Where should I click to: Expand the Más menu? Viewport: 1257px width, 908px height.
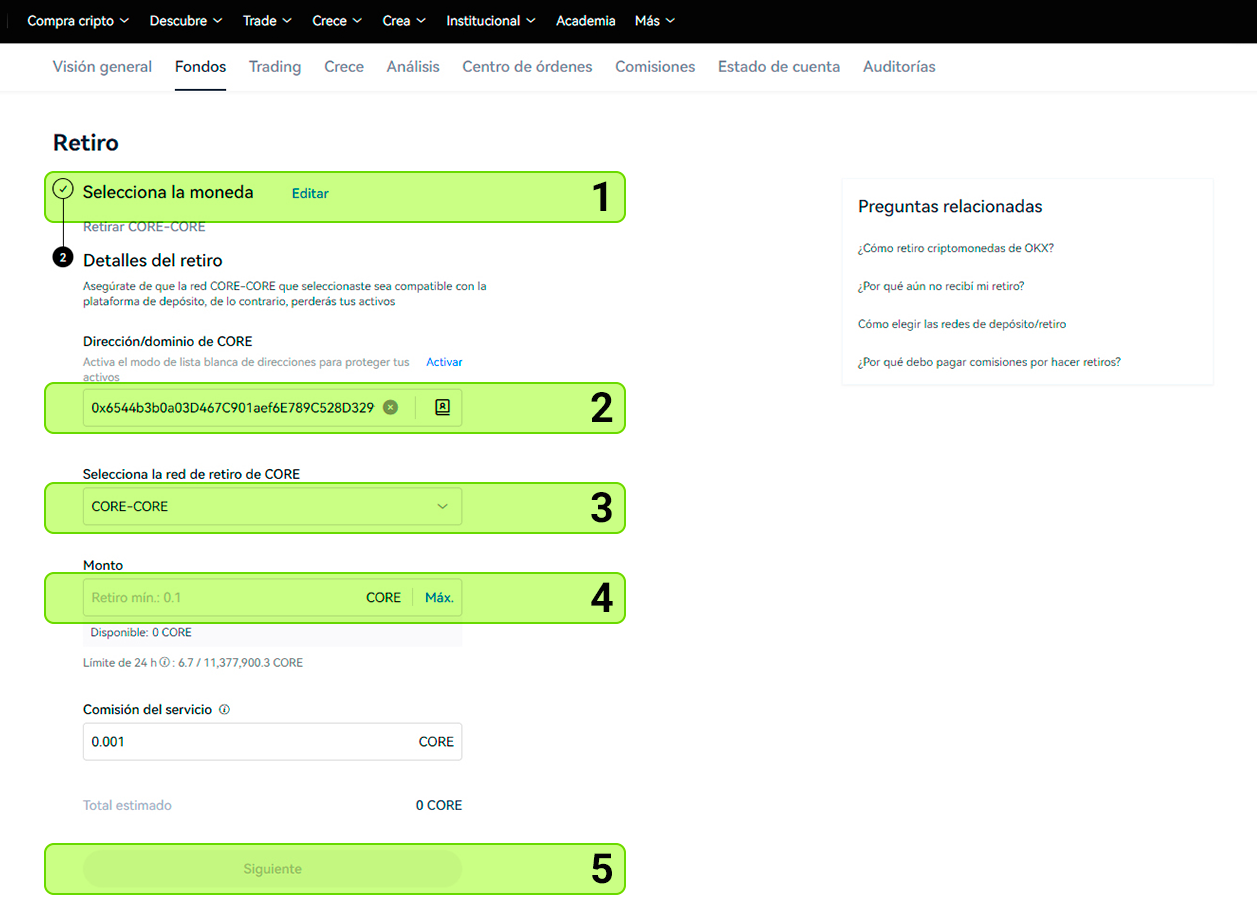(x=655, y=21)
